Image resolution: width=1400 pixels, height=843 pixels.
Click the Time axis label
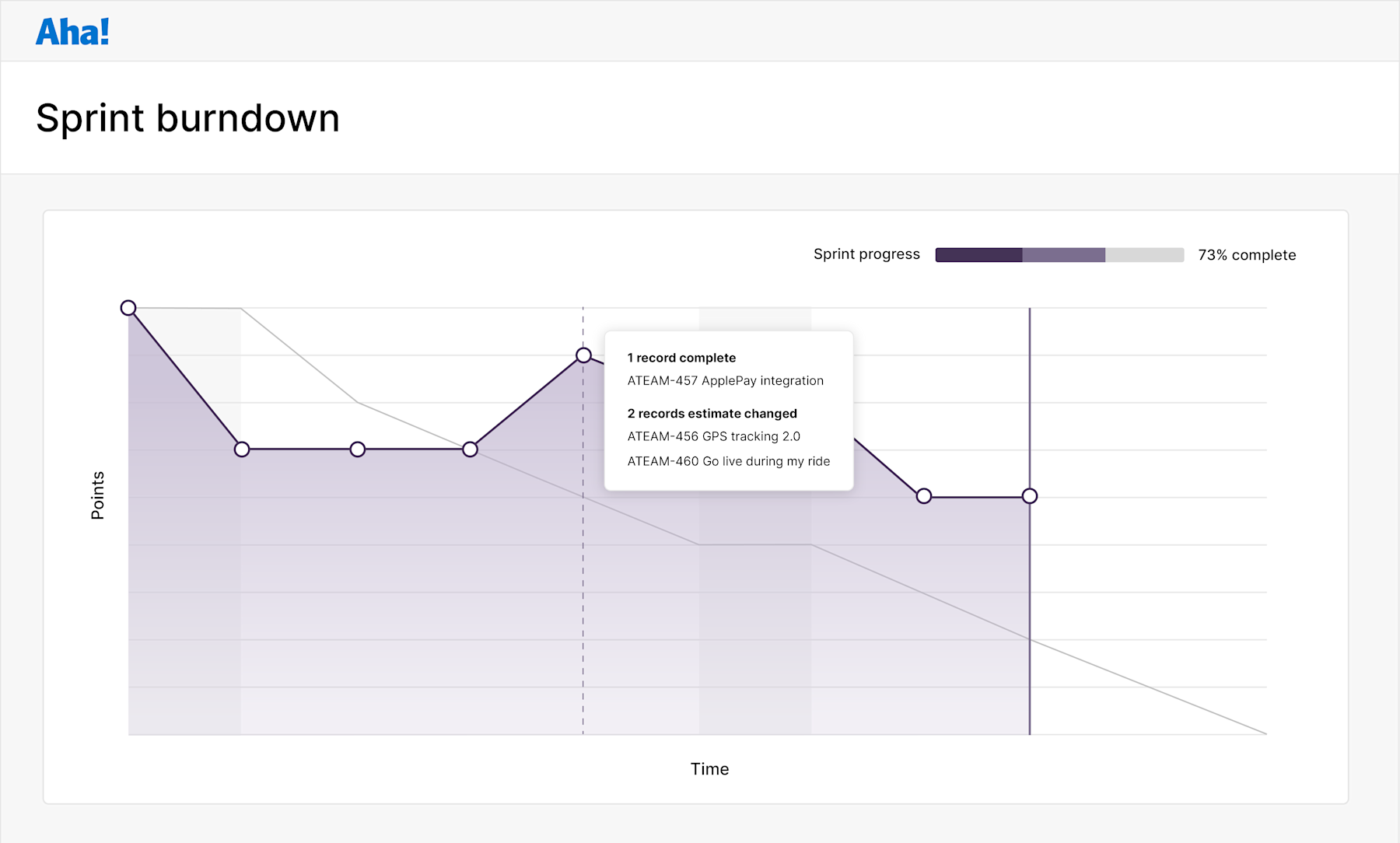(709, 768)
